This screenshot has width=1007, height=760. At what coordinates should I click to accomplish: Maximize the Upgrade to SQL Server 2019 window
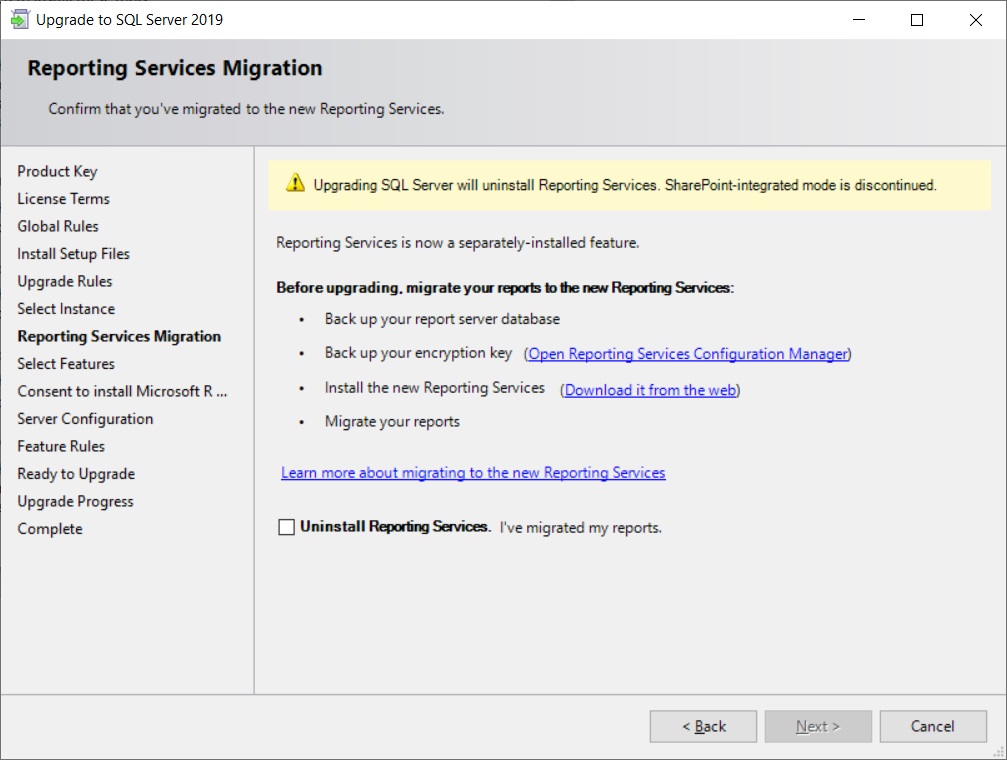pyautogui.click(x=917, y=20)
